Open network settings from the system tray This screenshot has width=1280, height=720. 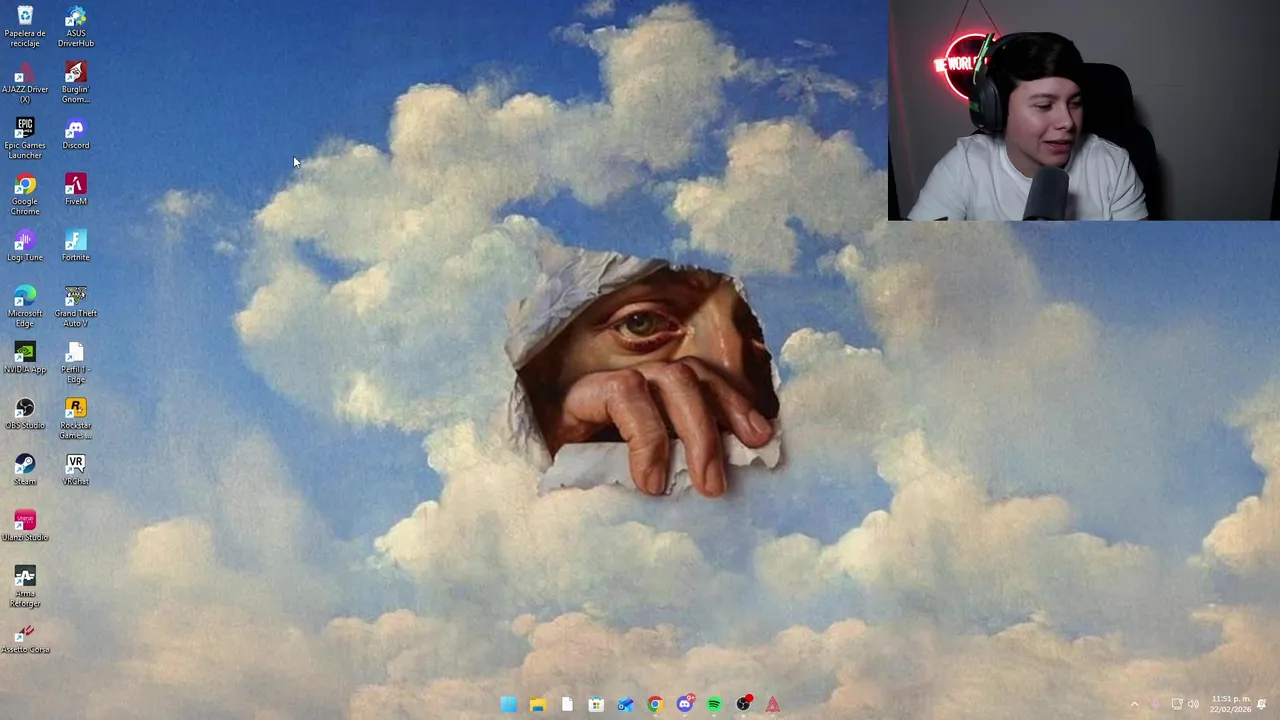click(x=1177, y=705)
